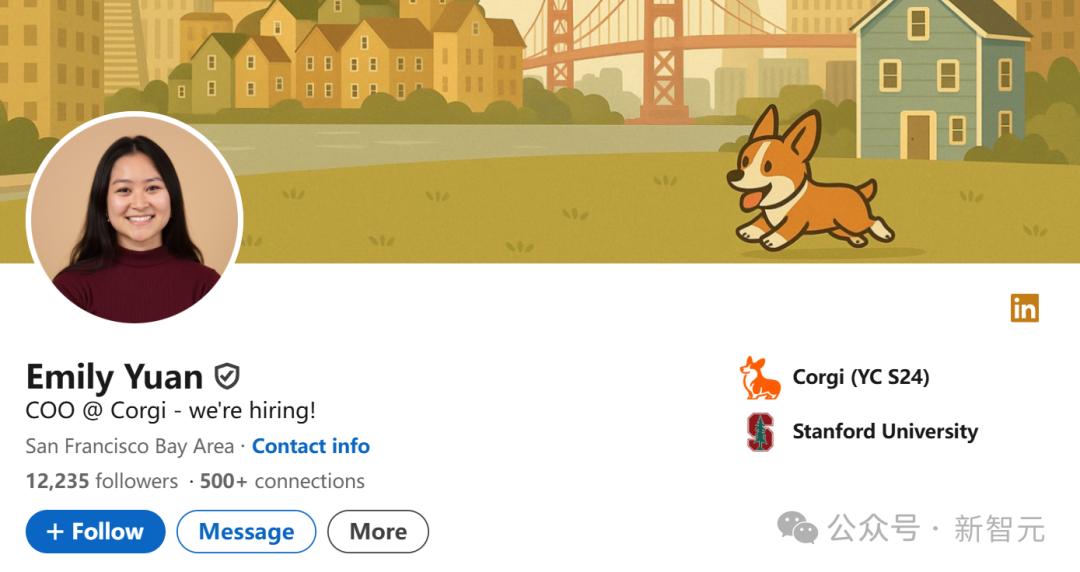Image resolution: width=1080 pixels, height=572 pixels.
Task: Open the Contact info link
Action: tap(310, 446)
